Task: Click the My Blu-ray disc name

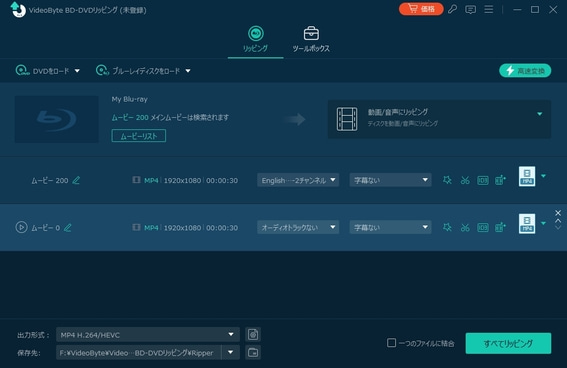Action: pos(129,99)
